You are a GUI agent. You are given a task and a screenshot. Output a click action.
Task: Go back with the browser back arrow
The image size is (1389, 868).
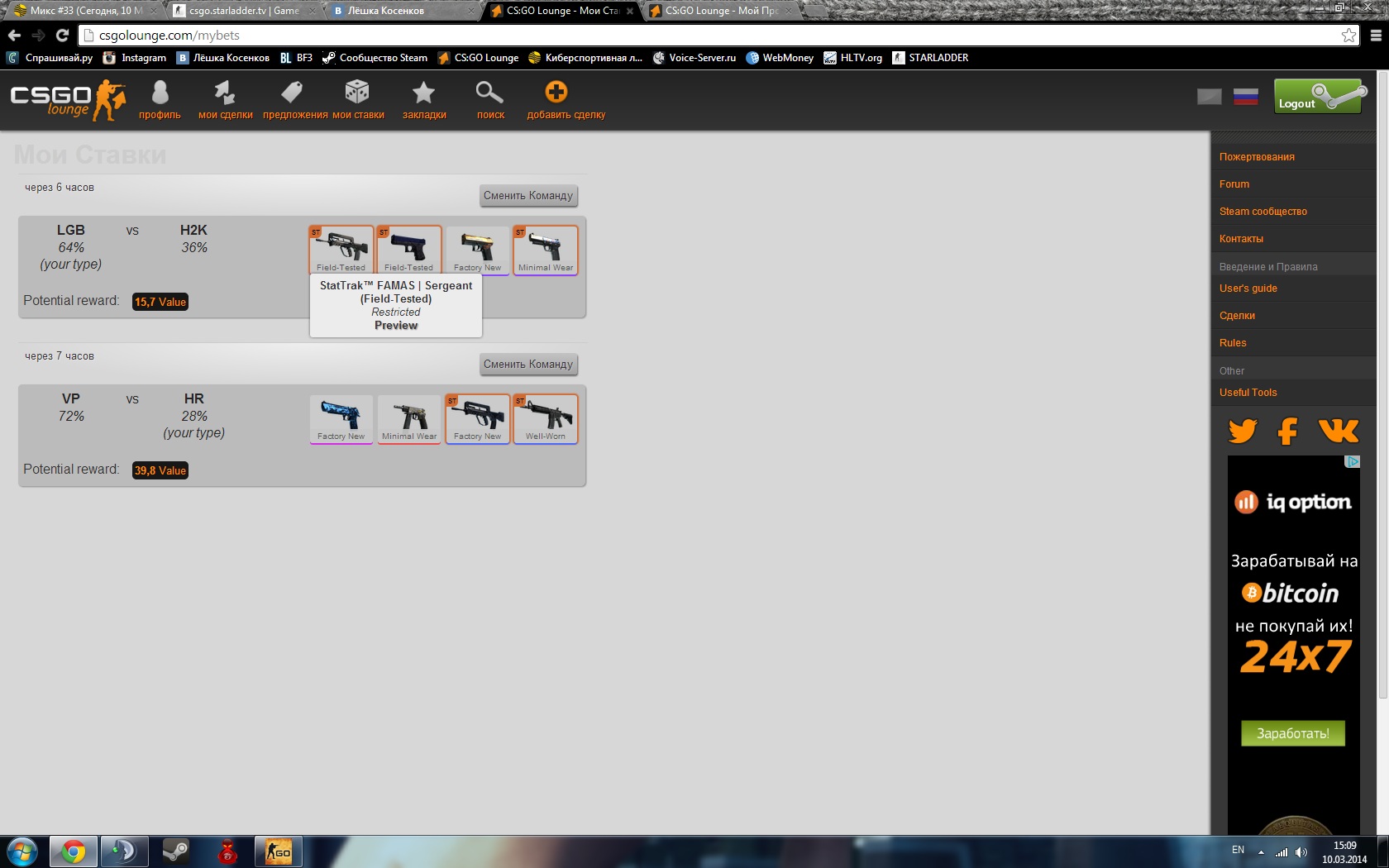click(x=14, y=35)
